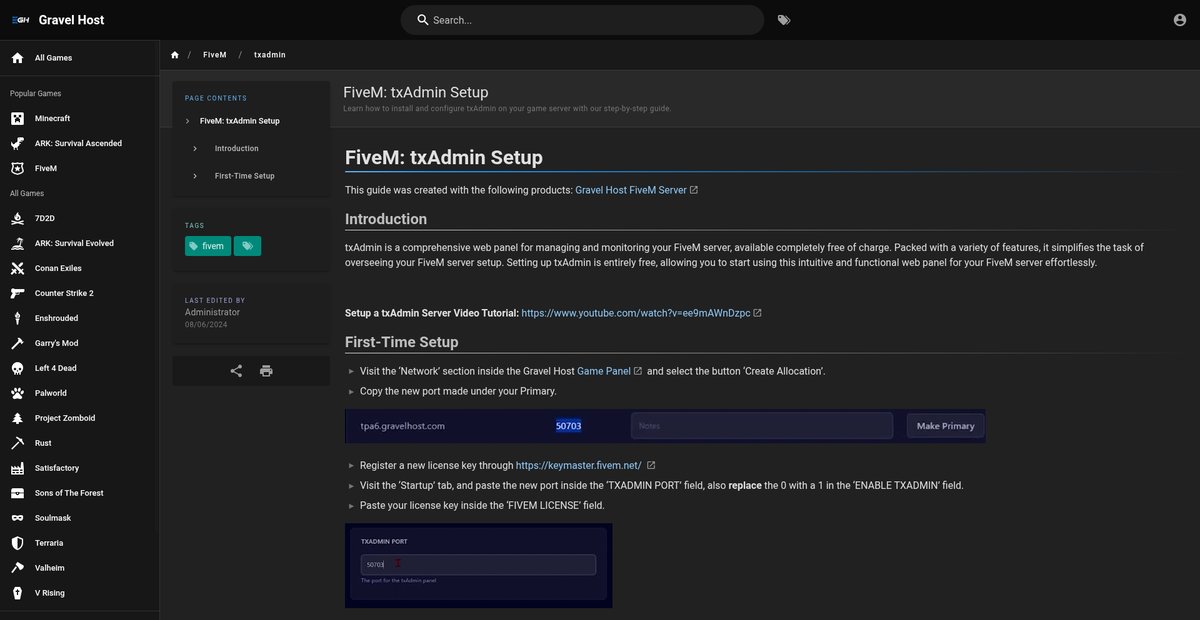Click the Administrator editor name

213,312
